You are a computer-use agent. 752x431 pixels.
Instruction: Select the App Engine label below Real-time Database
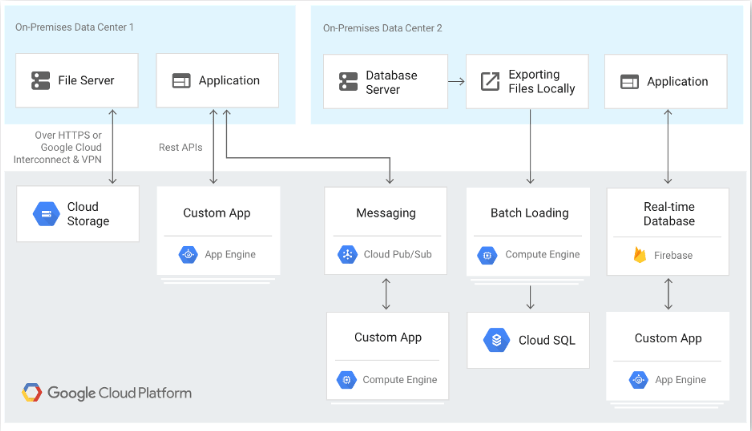(x=681, y=380)
